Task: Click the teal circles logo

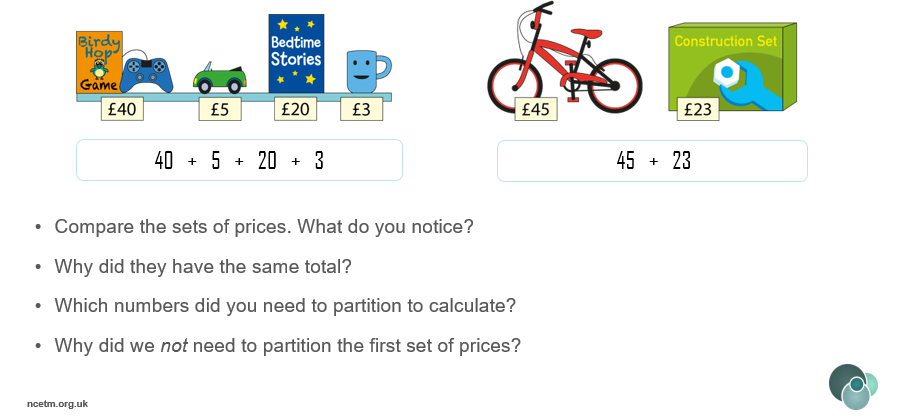Action: (853, 386)
